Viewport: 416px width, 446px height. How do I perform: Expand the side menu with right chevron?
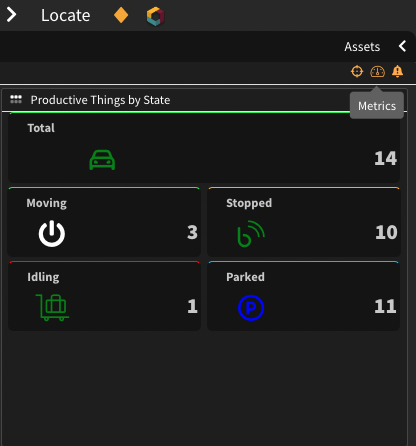[x=11, y=15]
